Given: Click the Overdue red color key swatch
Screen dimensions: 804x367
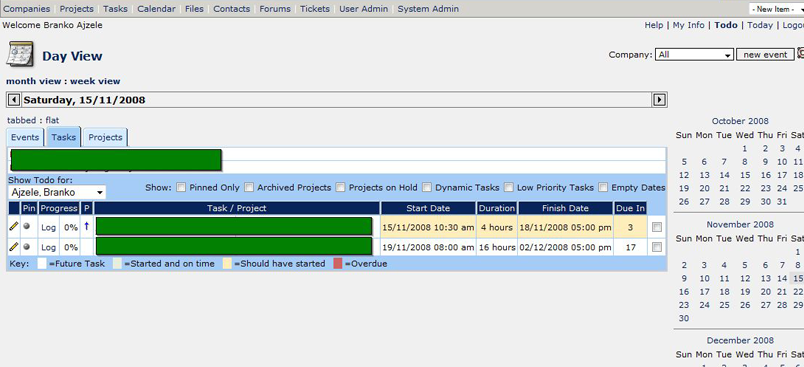Looking at the screenshot, I should pos(338,264).
